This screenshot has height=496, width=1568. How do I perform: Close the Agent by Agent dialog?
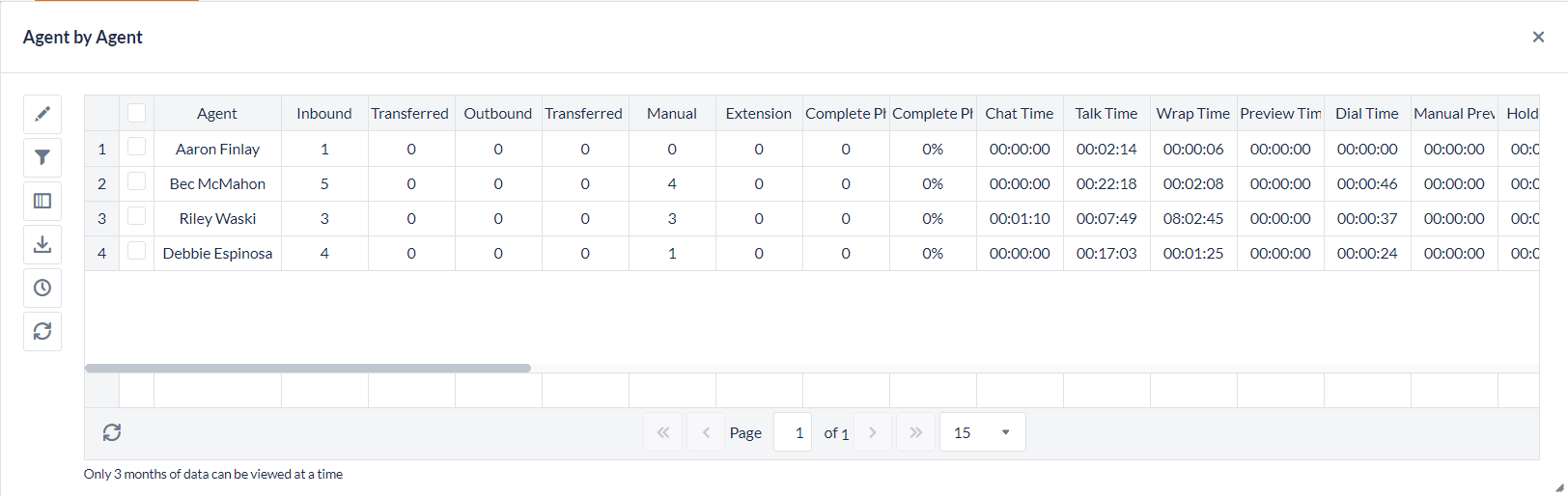tap(1538, 37)
